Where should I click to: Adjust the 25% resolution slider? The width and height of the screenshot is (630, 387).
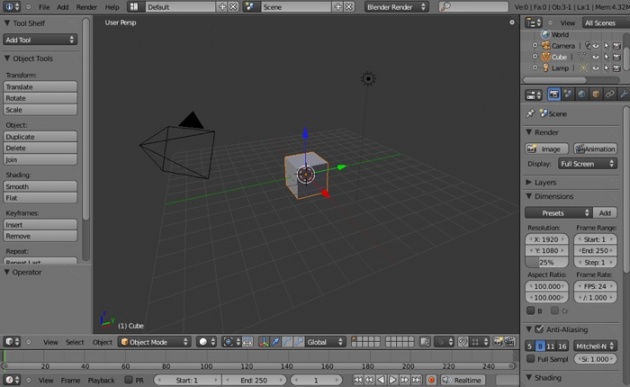coord(546,262)
